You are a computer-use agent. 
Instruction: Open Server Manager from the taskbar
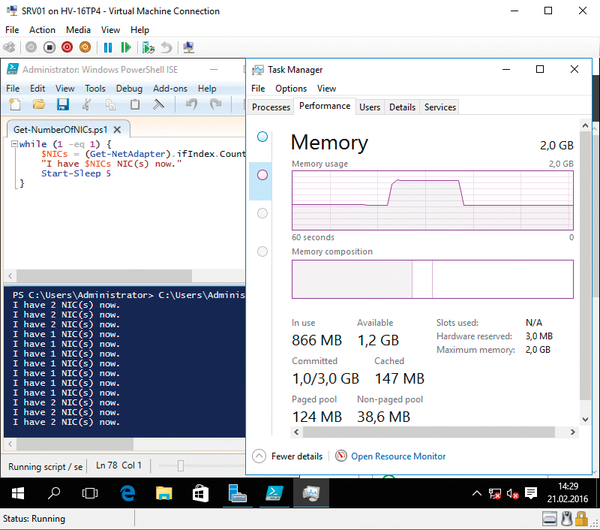[x=237, y=494]
